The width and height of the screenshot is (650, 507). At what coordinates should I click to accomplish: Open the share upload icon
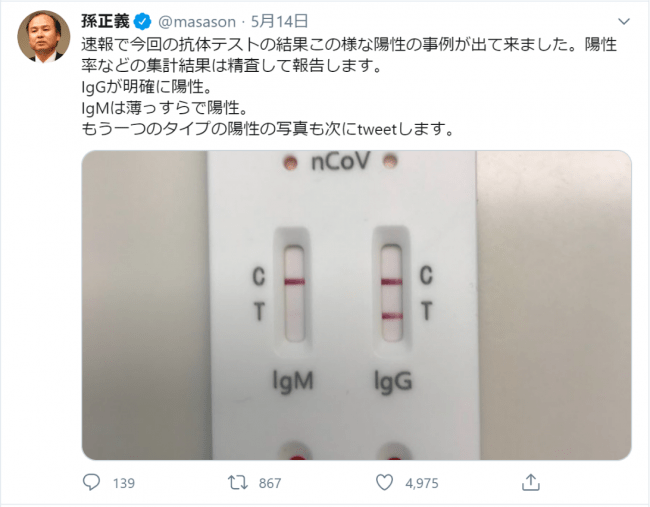point(531,482)
